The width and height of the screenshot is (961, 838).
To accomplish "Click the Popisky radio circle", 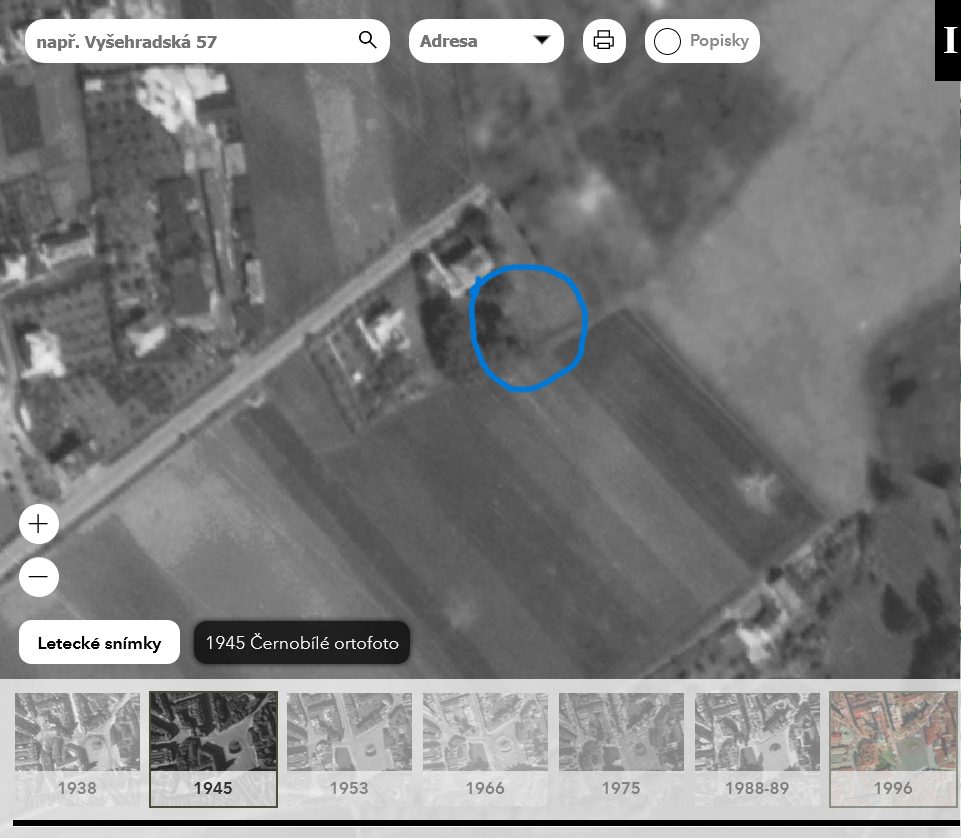I will tap(667, 42).
